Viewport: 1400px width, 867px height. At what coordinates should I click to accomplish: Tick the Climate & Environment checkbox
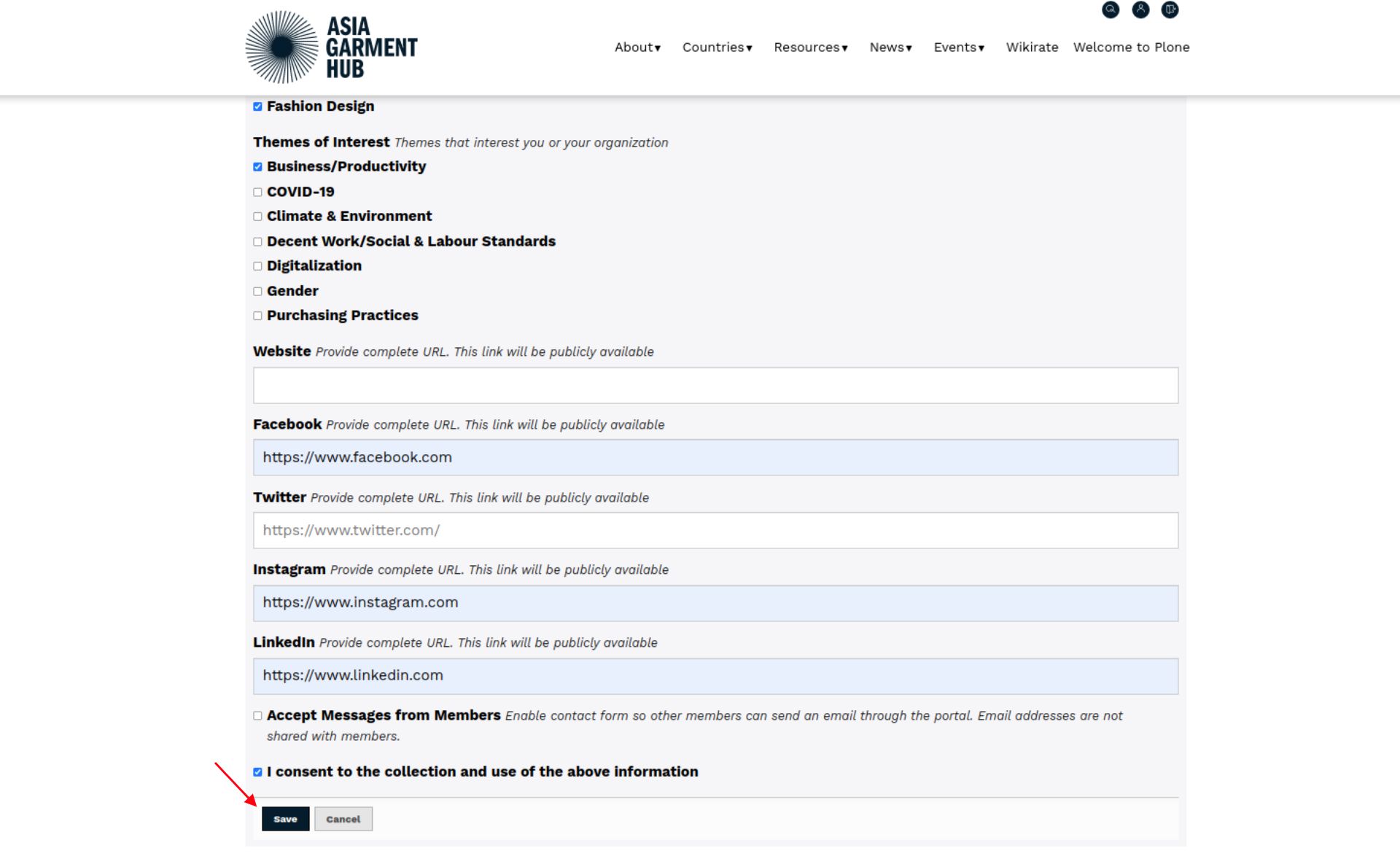pos(257,217)
